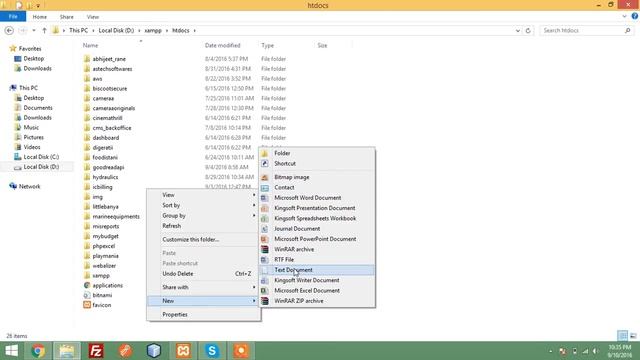
Task: Click the Contact icon in New submenu
Action: point(264,188)
